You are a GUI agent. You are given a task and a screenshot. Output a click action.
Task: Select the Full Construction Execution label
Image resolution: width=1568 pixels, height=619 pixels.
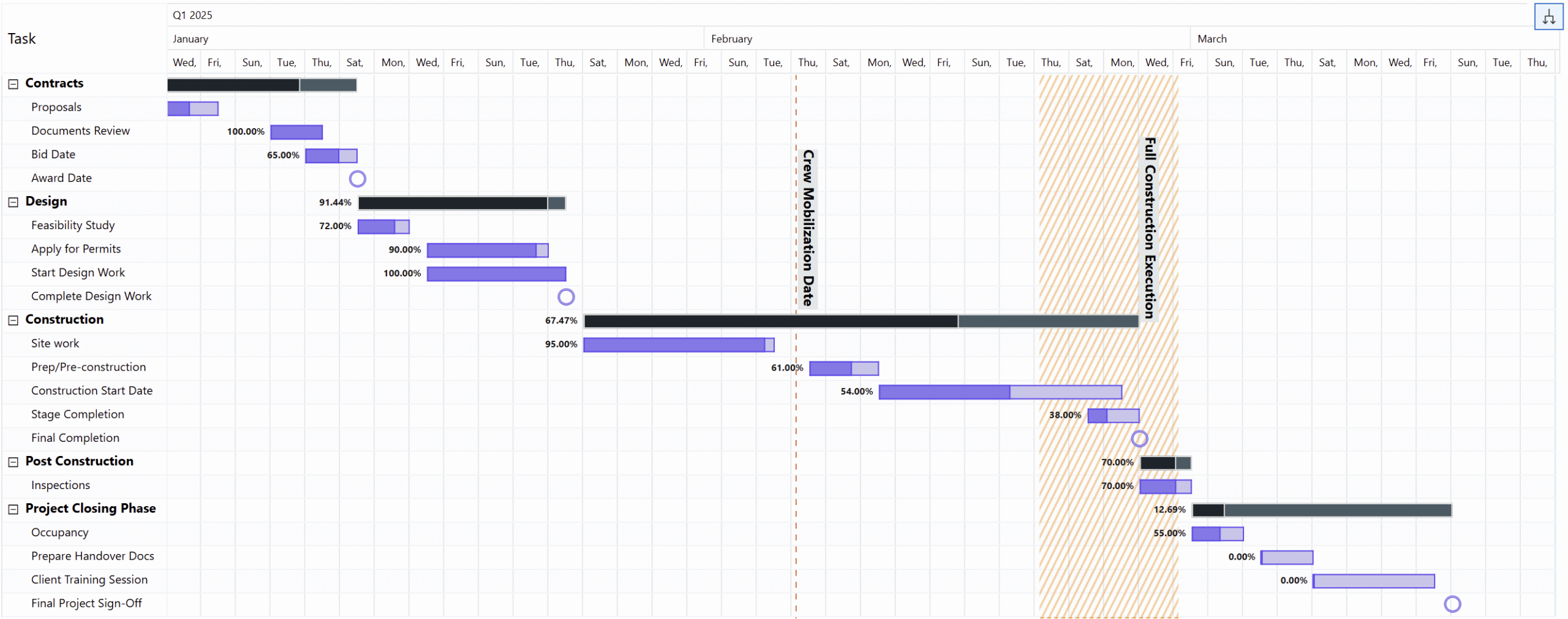[x=1149, y=227]
